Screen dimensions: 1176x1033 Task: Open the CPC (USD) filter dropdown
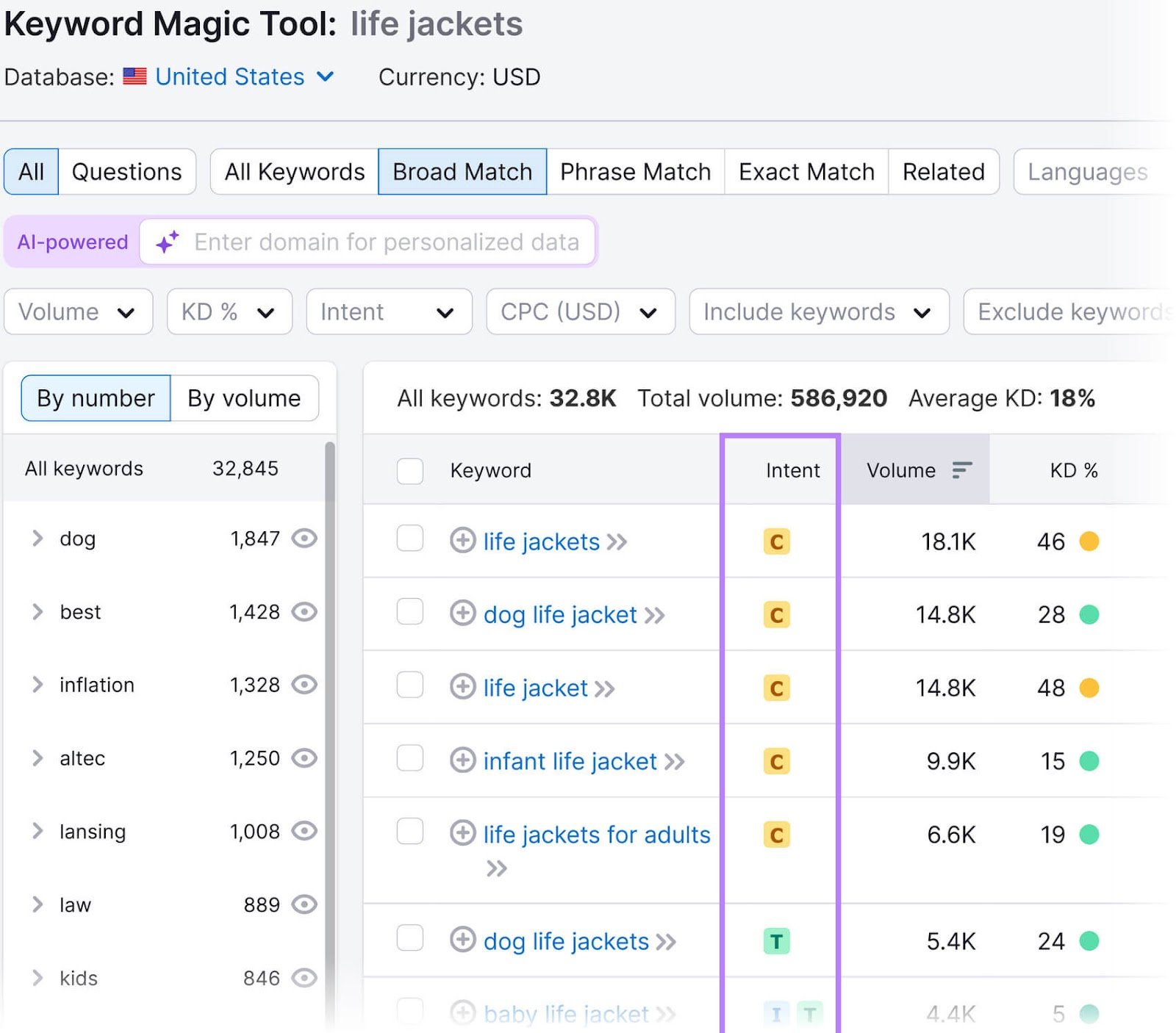[580, 312]
